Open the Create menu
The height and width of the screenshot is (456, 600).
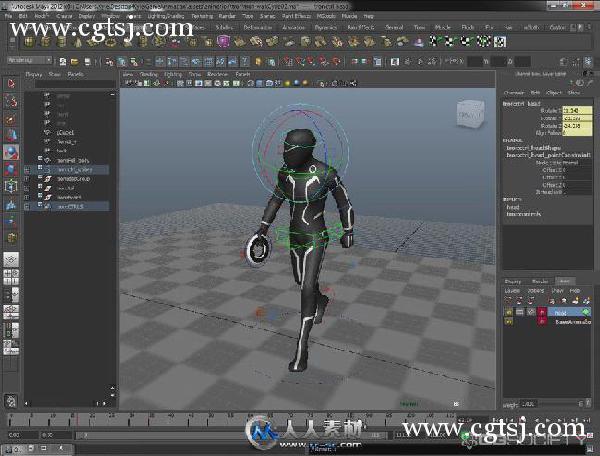click(x=64, y=16)
